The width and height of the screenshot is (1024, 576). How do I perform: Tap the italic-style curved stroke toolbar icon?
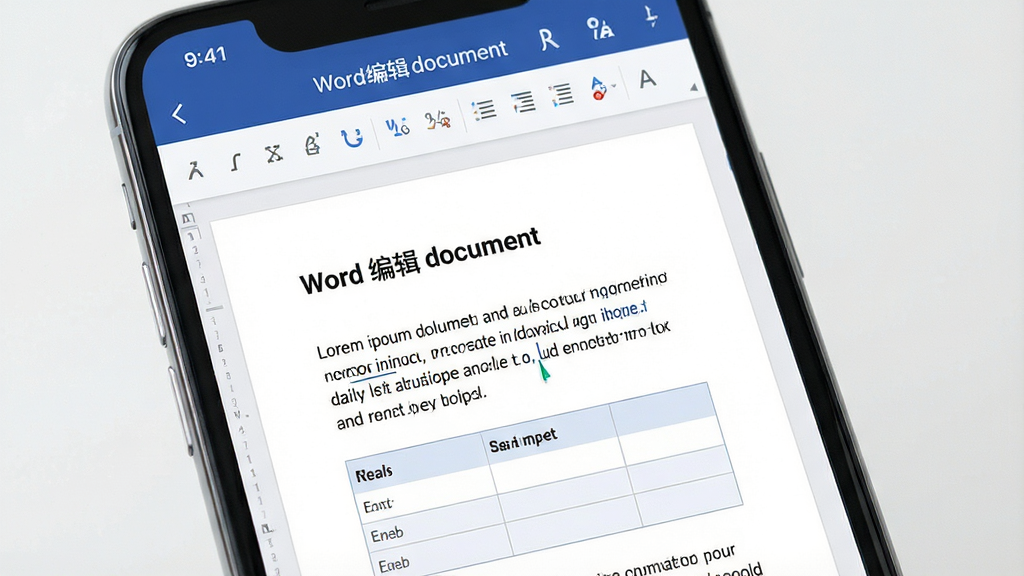click(x=236, y=161)
